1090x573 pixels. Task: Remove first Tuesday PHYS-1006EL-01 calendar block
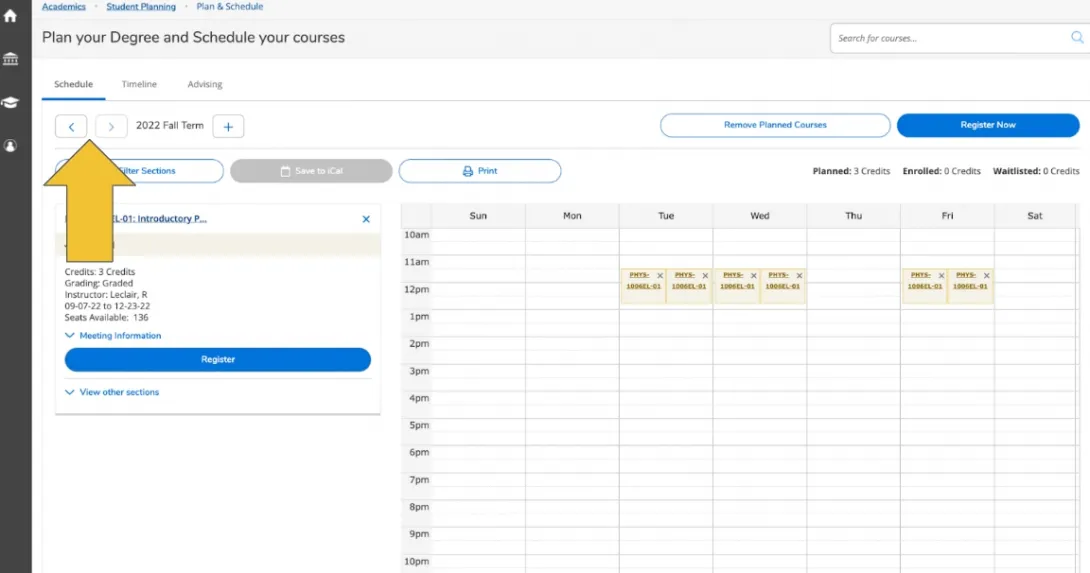coord(660,276)
